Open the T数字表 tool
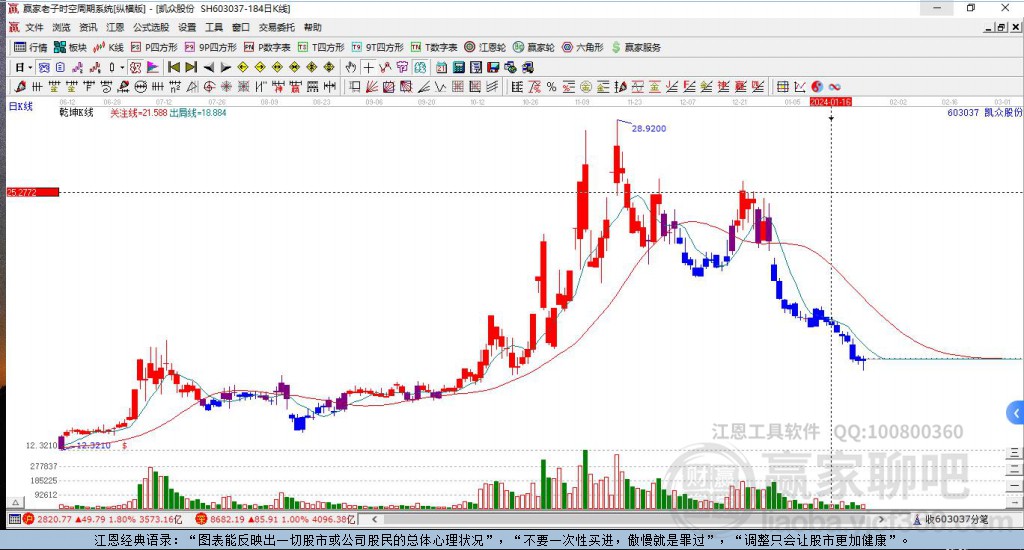This screenshot has height=550, width=1024. [434, 47]
